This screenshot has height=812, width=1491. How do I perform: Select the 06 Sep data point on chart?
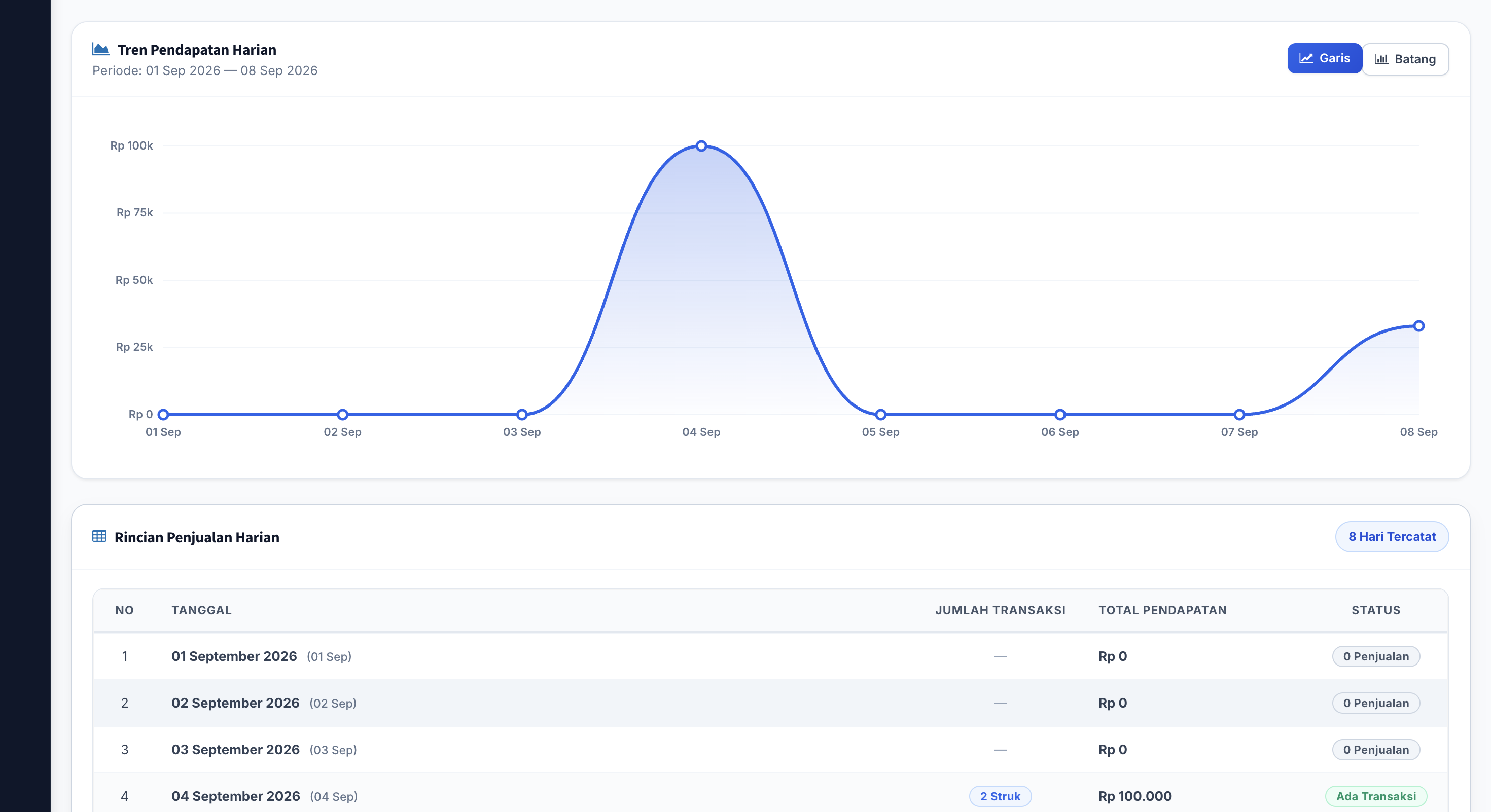1060,414
